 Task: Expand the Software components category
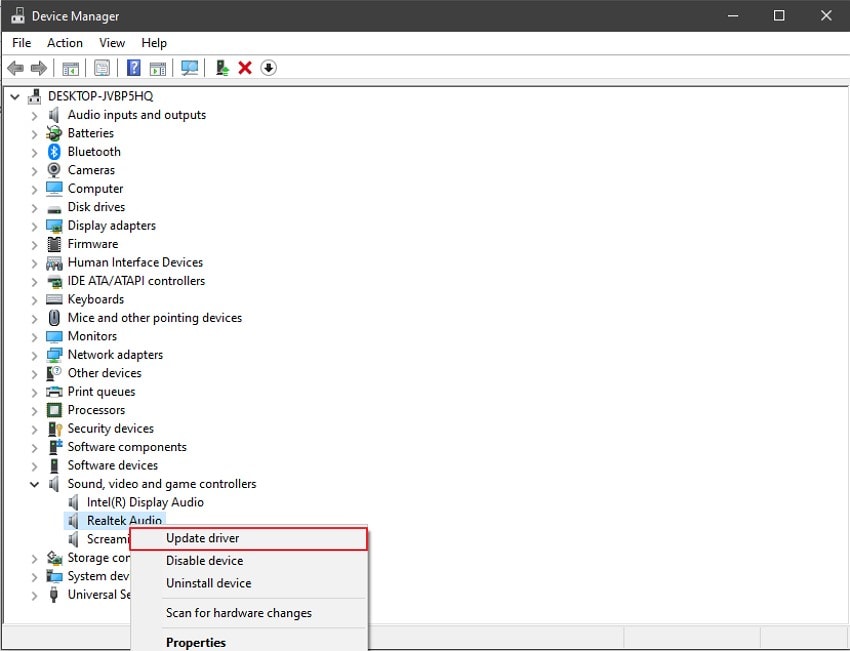34,448
